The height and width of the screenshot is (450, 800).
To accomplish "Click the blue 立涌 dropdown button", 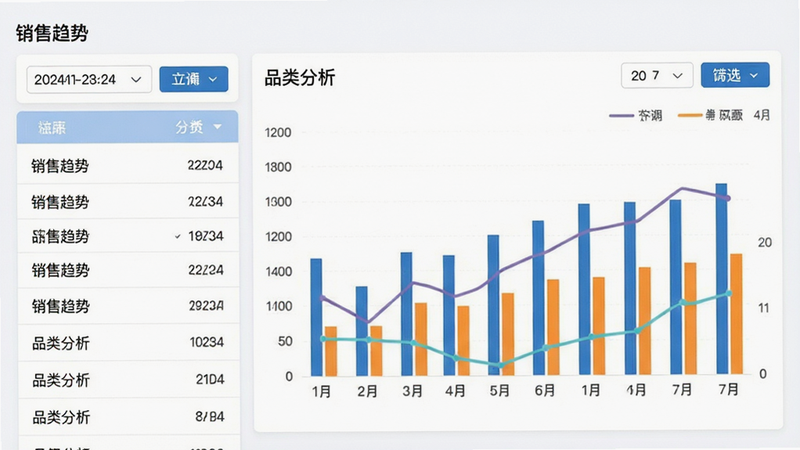I will (194, 80).
